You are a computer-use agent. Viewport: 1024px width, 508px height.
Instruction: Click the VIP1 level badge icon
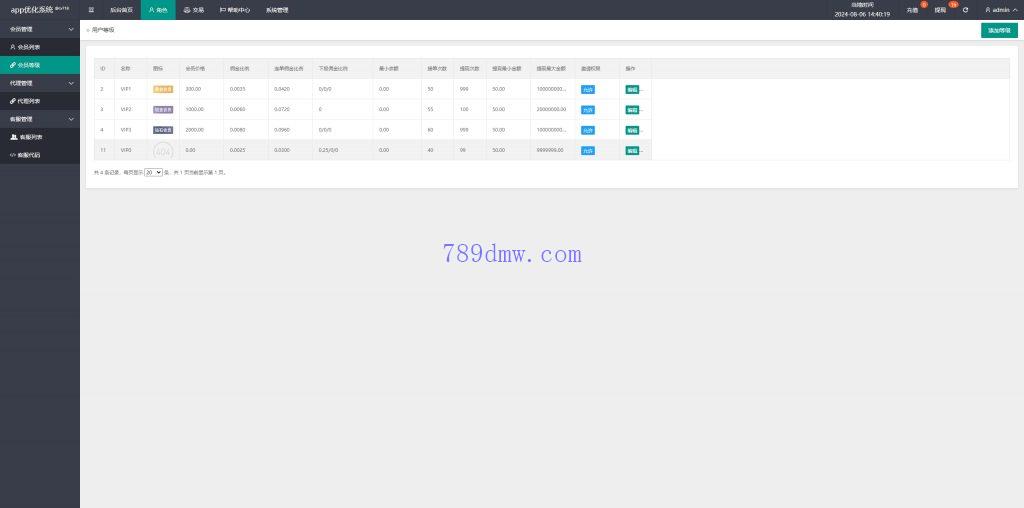coord(163,89)
